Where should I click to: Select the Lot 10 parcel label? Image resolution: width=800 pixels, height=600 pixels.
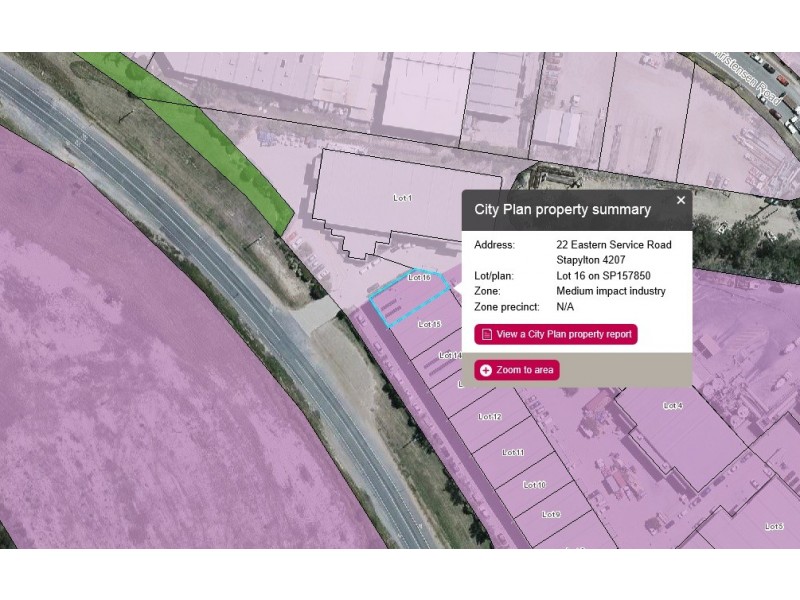tap(534, 485)
